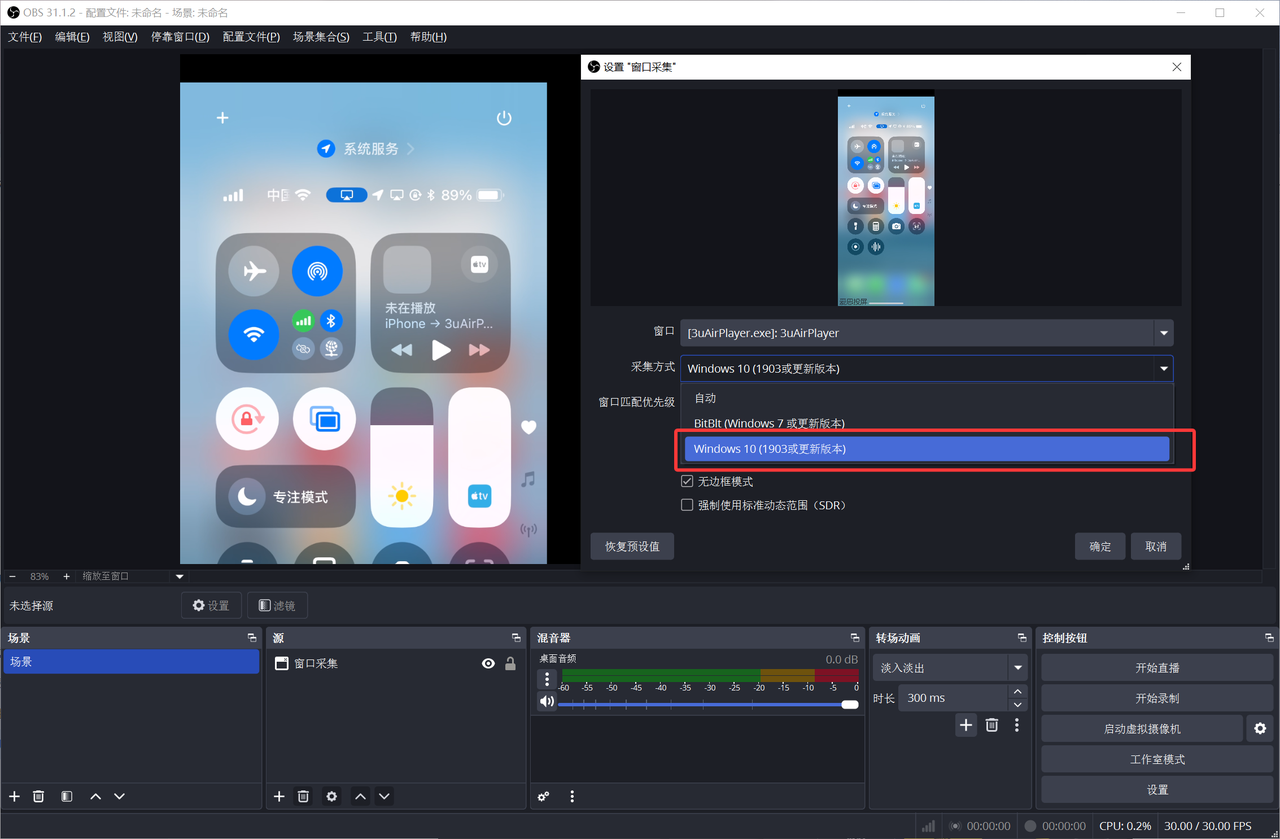Open the 淡入淡出 transition dropdown
Image resolution: width=1280 pixels, height=839 pixels.
coord(1018,667)
